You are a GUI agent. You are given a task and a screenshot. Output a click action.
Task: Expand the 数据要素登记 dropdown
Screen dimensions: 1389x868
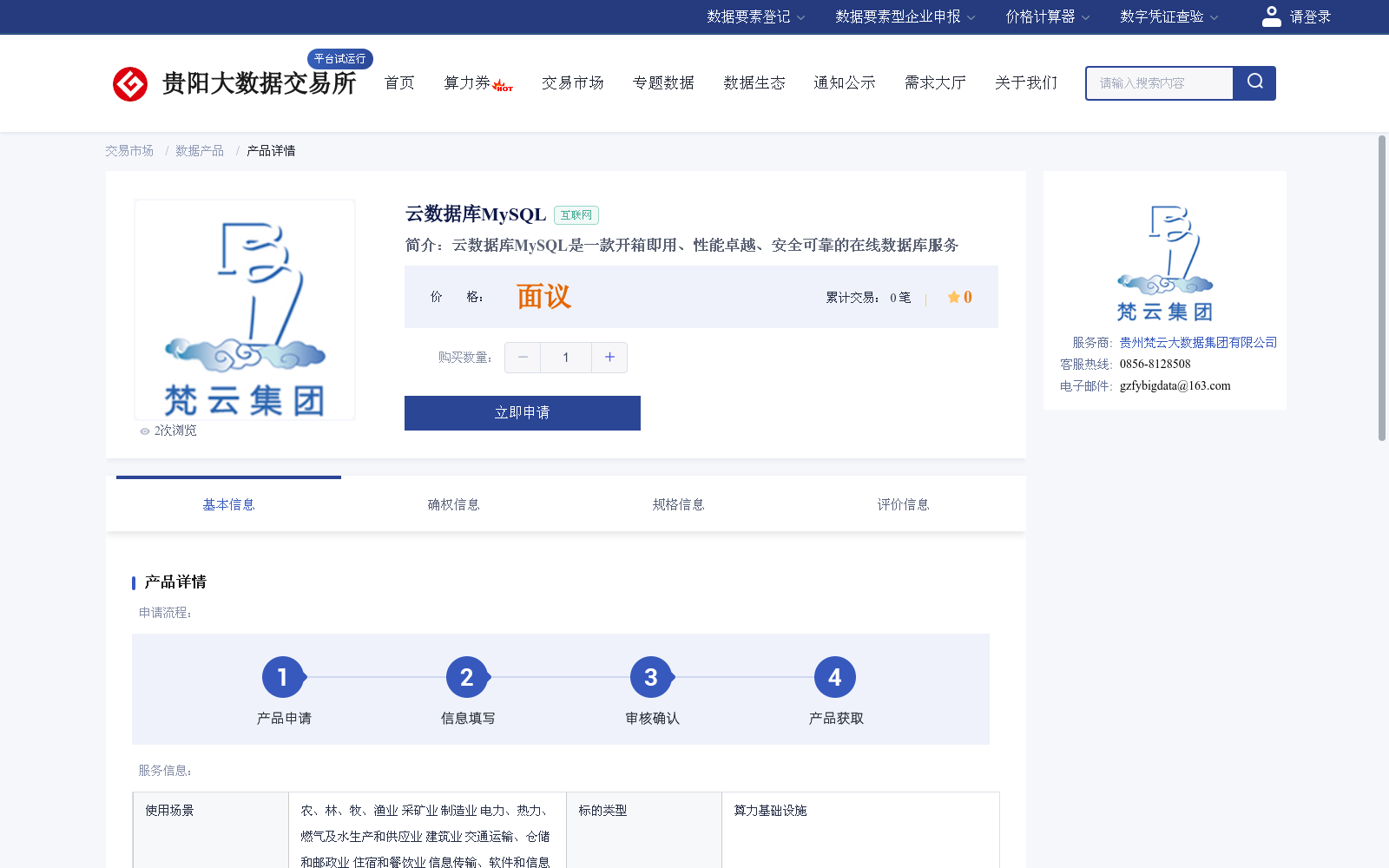755,16
